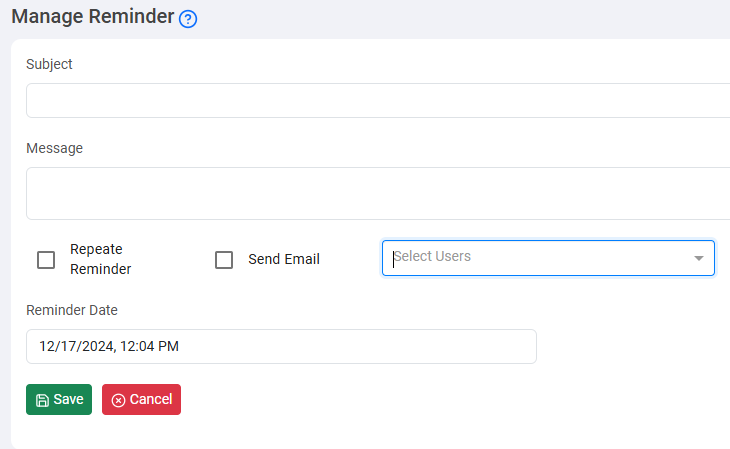
Task: Open the Select Users dropdown
Action: (x=540, y=257)
